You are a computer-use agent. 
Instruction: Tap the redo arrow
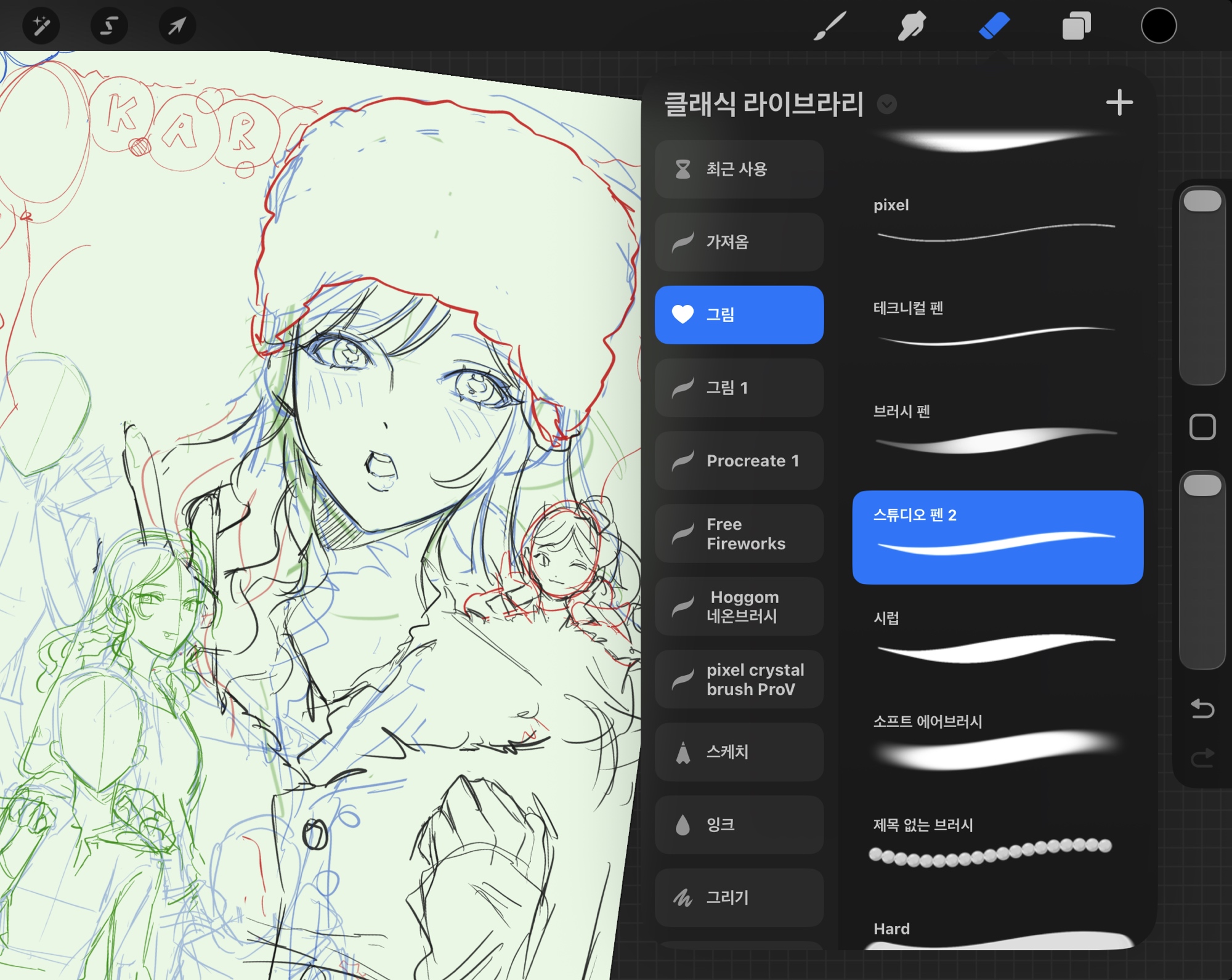pos(1202,758)
